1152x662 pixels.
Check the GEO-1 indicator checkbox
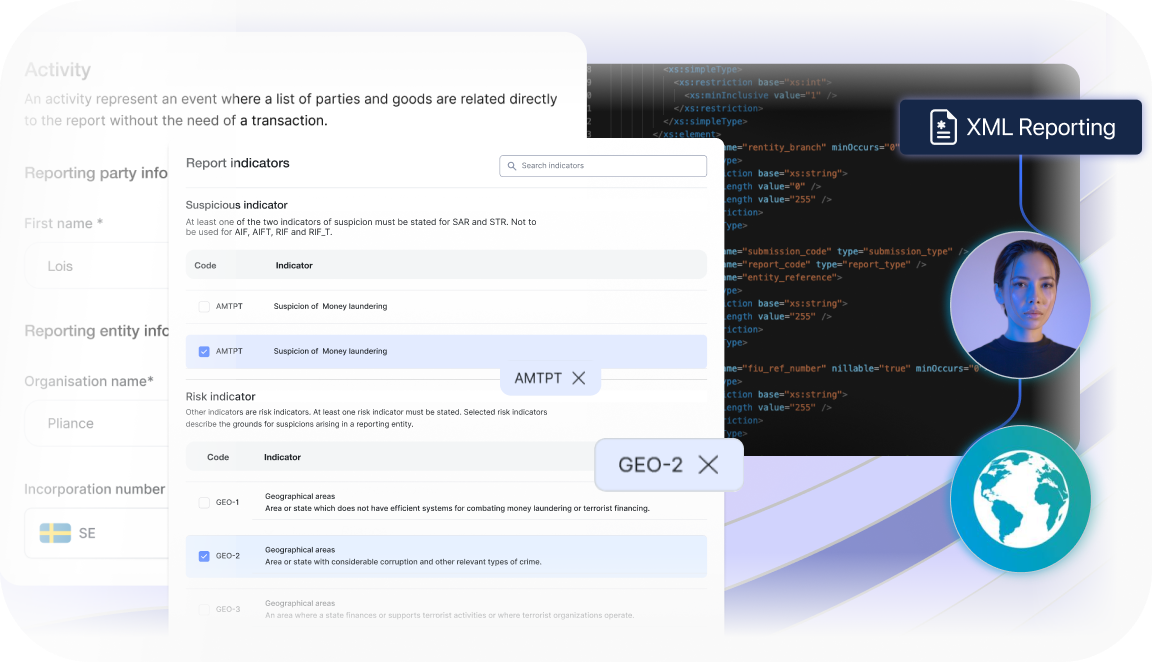[x=204, y=503]
